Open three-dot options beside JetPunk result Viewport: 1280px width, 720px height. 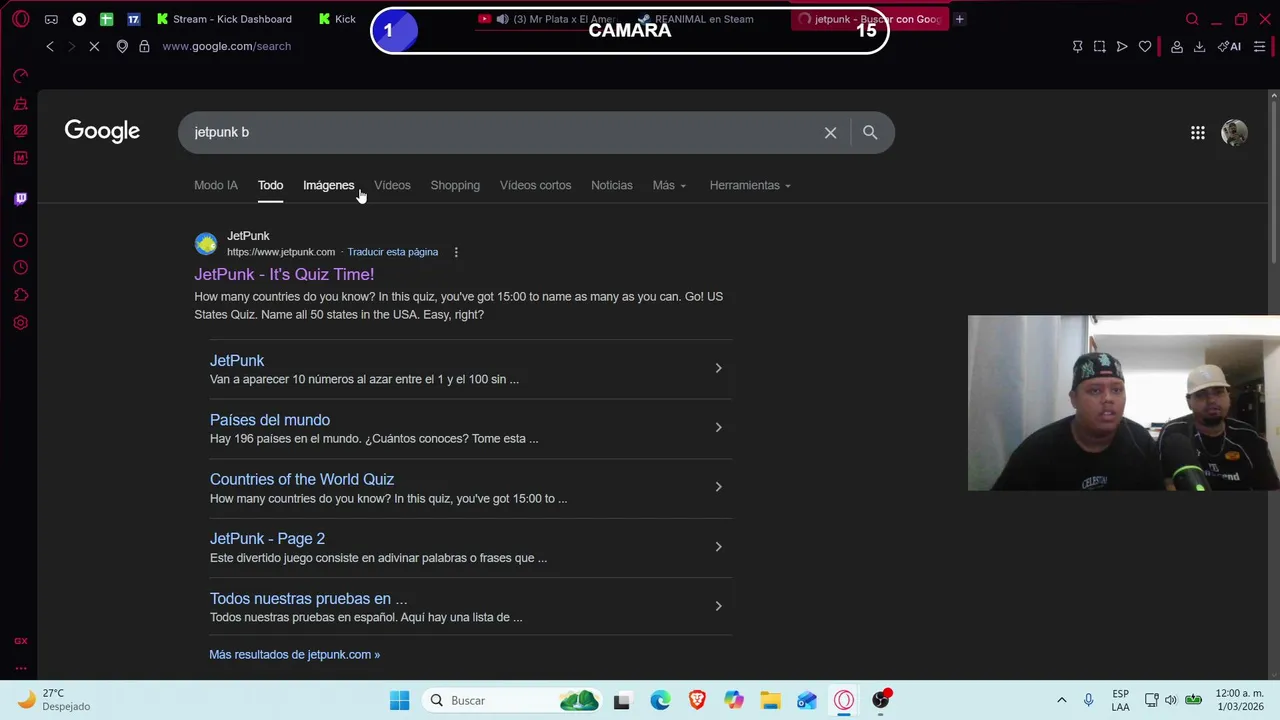coord(456,252)
